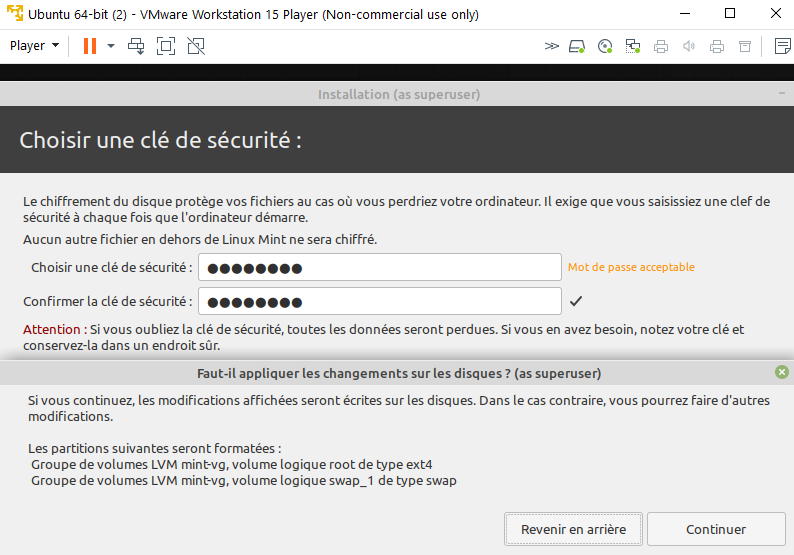Click the box-shaped removable device icon
The image size is (794, 555).
[x=745, y=47]
